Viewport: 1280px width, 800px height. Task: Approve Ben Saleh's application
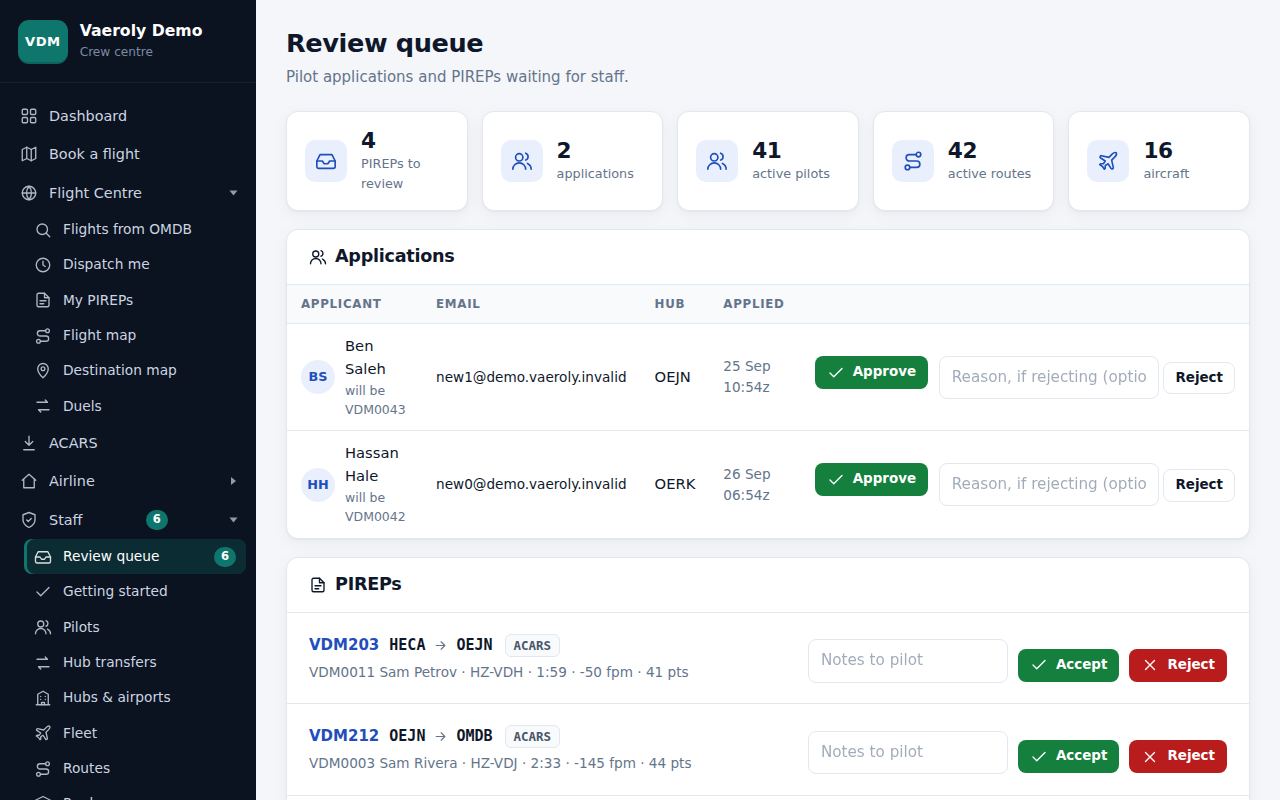pos(871,372)
